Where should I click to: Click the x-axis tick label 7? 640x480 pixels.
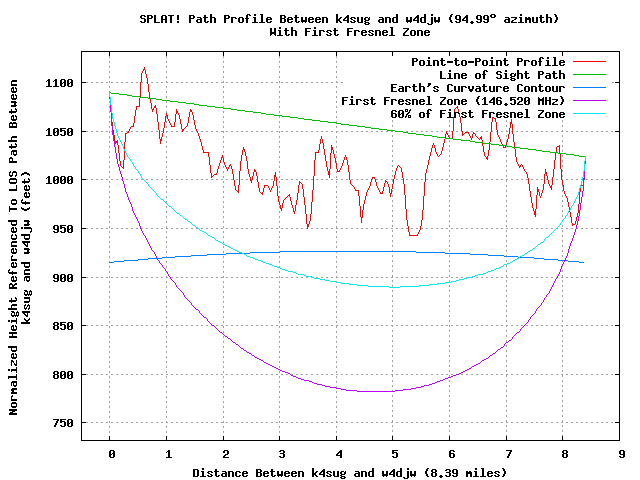(508, 454)
